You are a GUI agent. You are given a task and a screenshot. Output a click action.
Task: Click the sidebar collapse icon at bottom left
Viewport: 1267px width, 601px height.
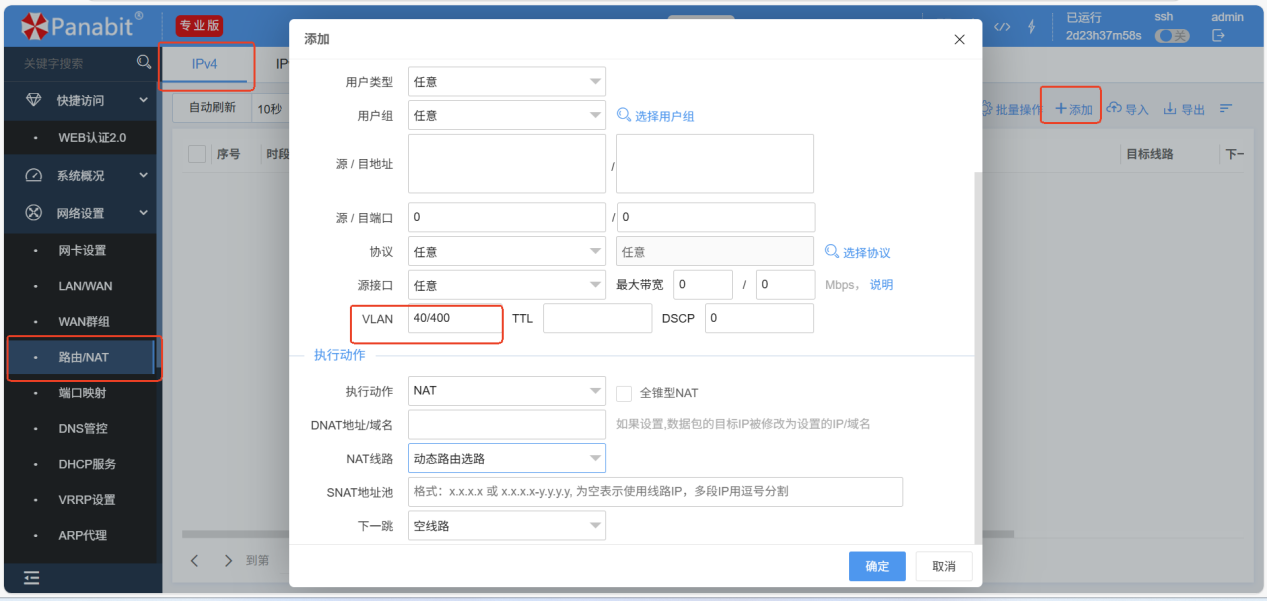pos(32,577)
